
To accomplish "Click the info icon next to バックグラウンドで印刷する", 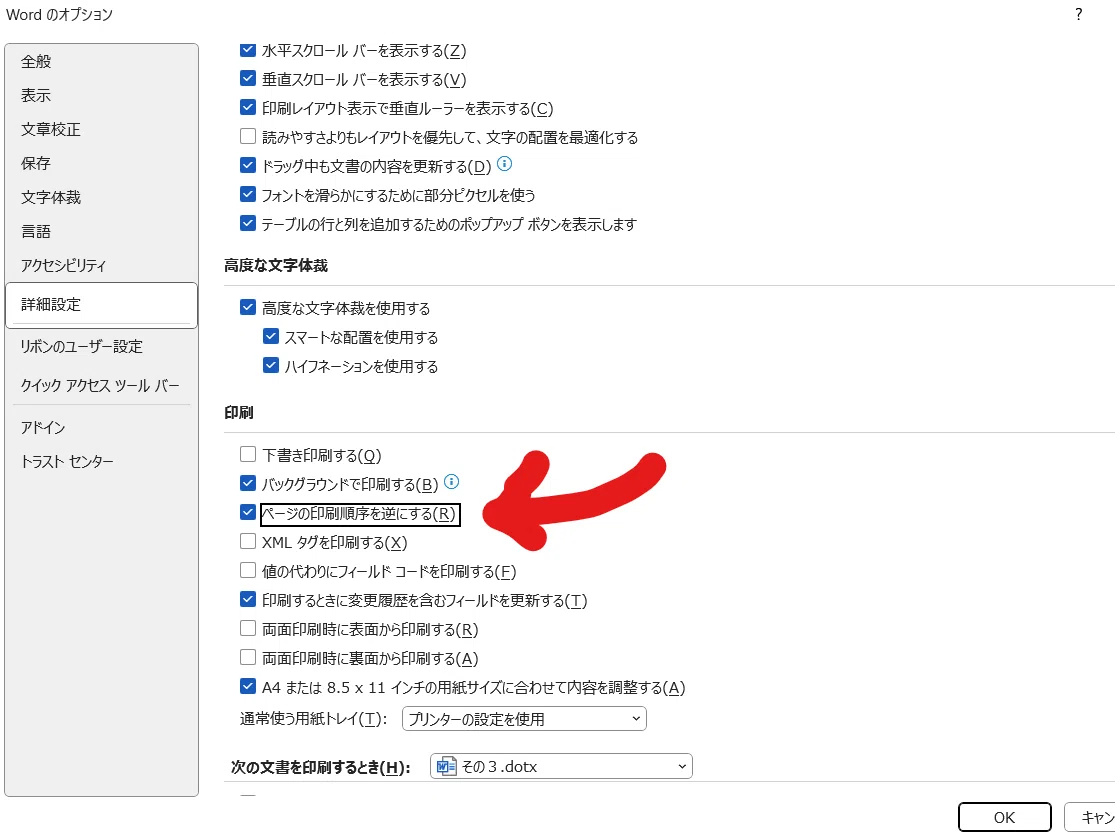I will [x=452, y=482].
